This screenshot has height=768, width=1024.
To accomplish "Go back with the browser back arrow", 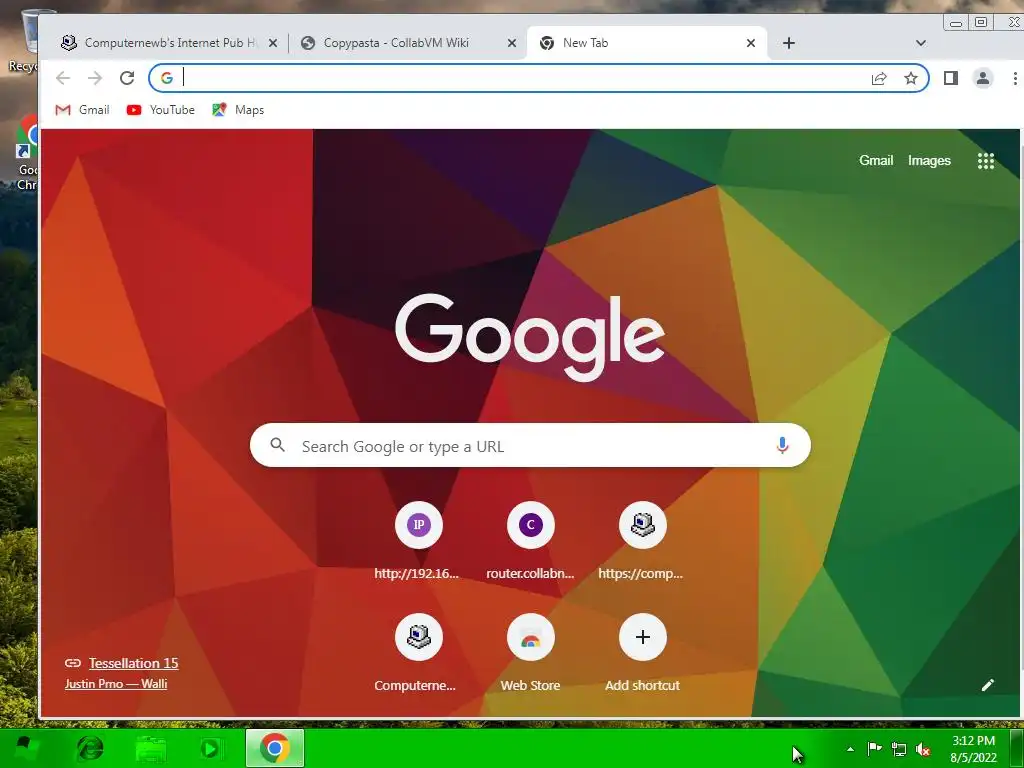I will (63, 78).
